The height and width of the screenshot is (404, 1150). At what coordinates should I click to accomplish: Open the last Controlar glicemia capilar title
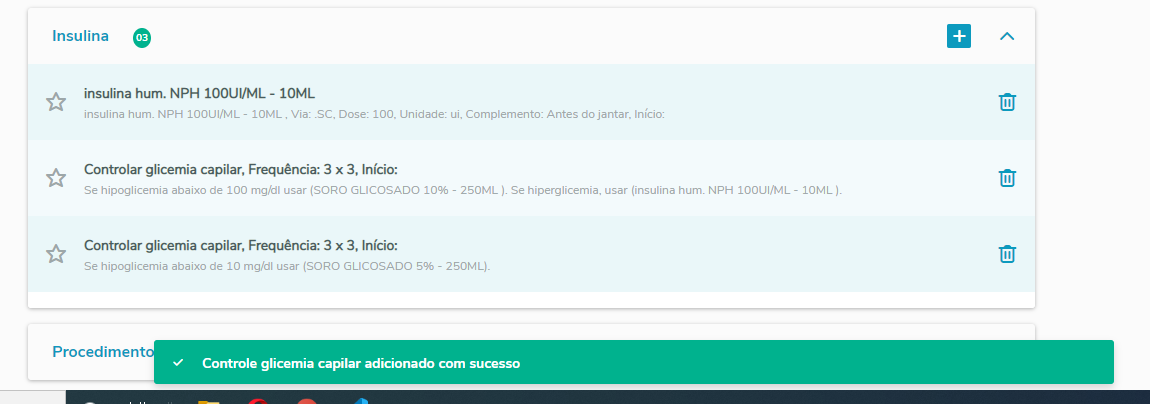[241, 246]
